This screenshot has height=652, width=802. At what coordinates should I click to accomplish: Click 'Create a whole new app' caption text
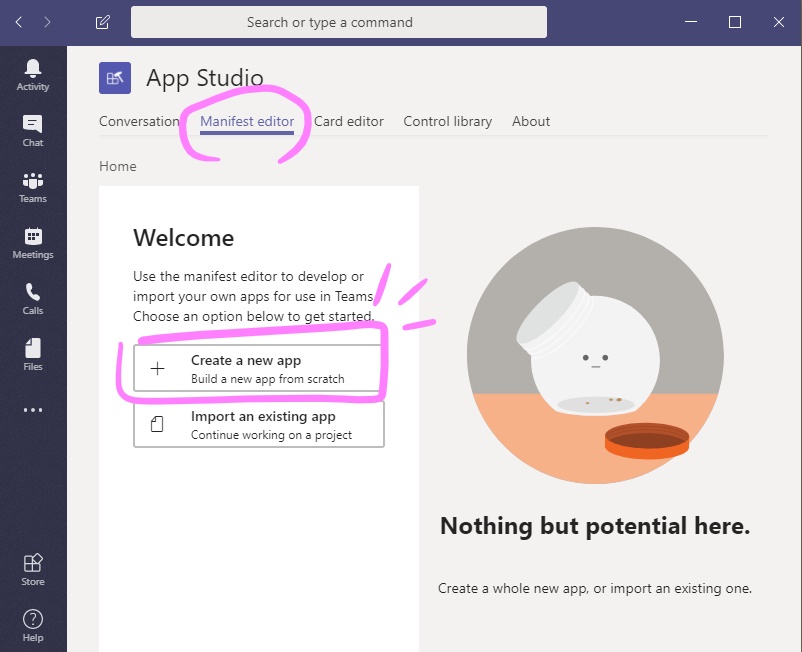coord(595,588)
